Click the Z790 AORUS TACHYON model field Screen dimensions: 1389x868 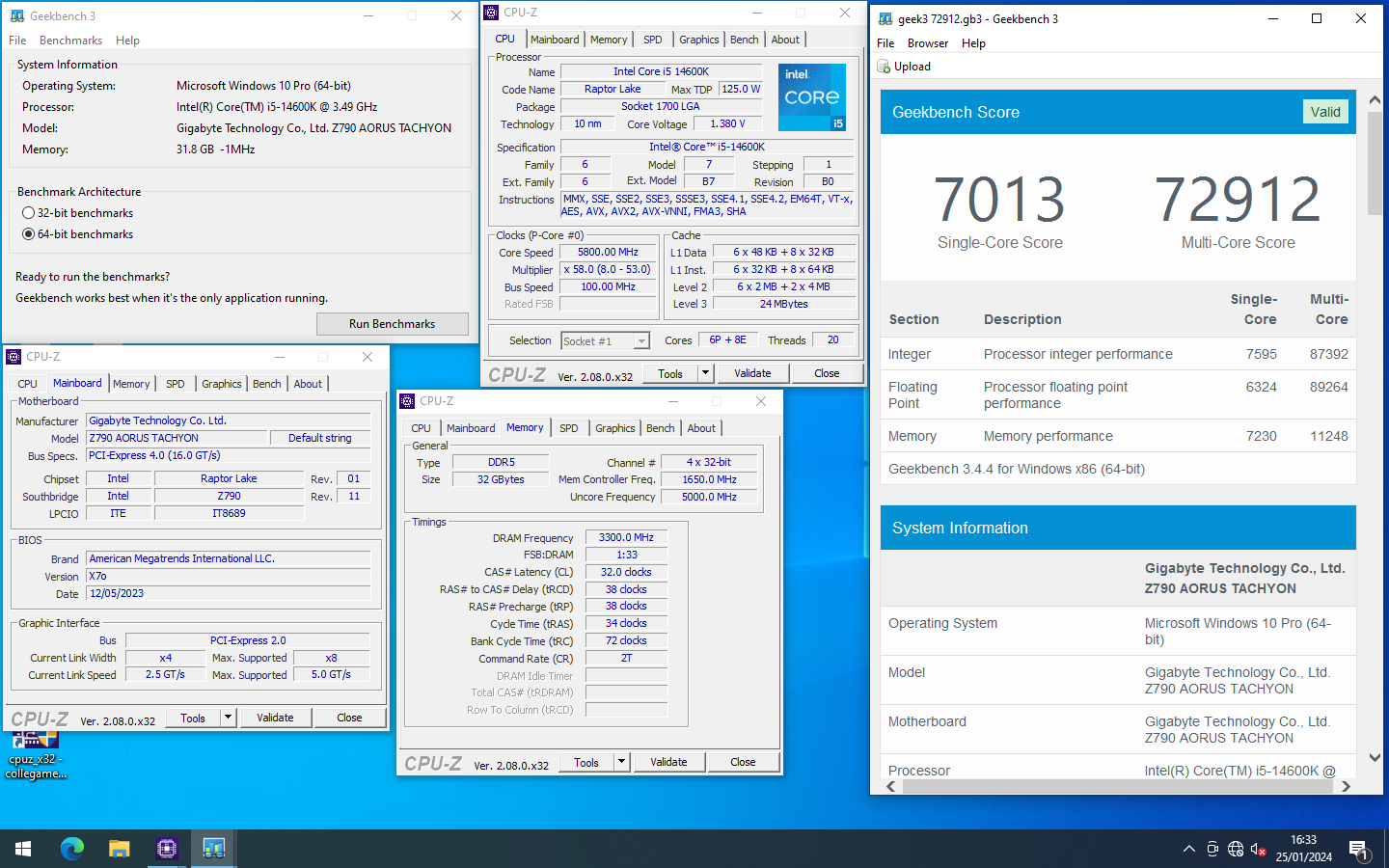[x=177, y=438]
